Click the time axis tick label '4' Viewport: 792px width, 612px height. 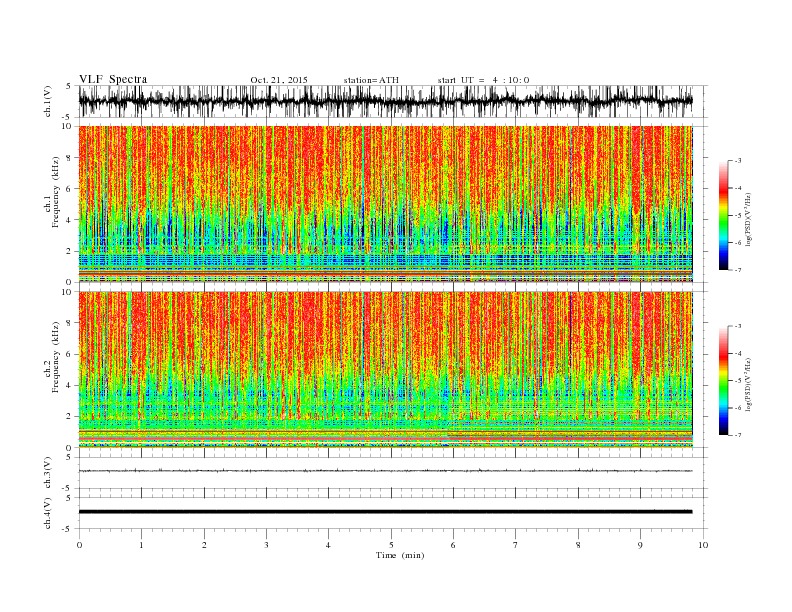[x=328, y=545]
